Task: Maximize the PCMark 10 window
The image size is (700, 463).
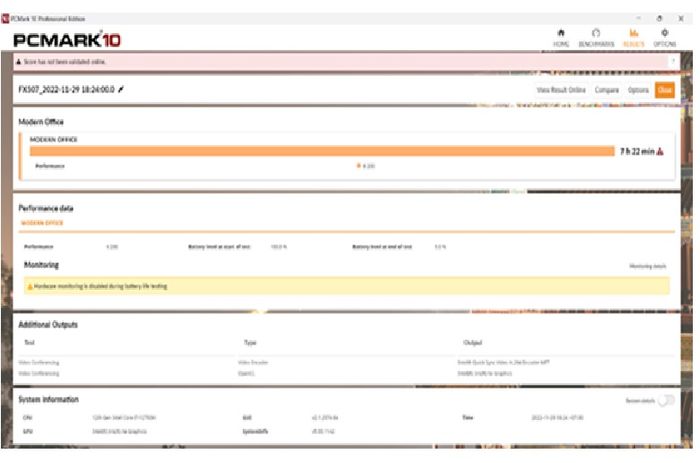Action: pos(659,18)
